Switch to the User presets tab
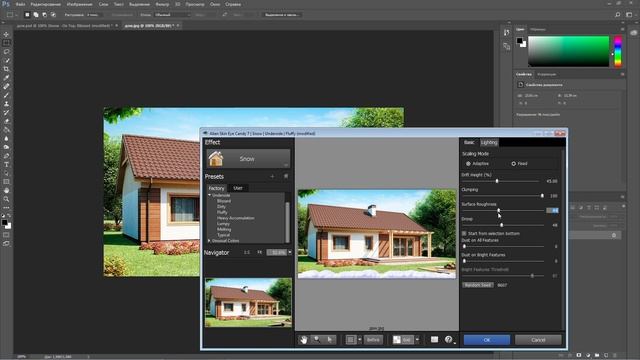Screen dimensions: 640x360 tap(238, 188)
